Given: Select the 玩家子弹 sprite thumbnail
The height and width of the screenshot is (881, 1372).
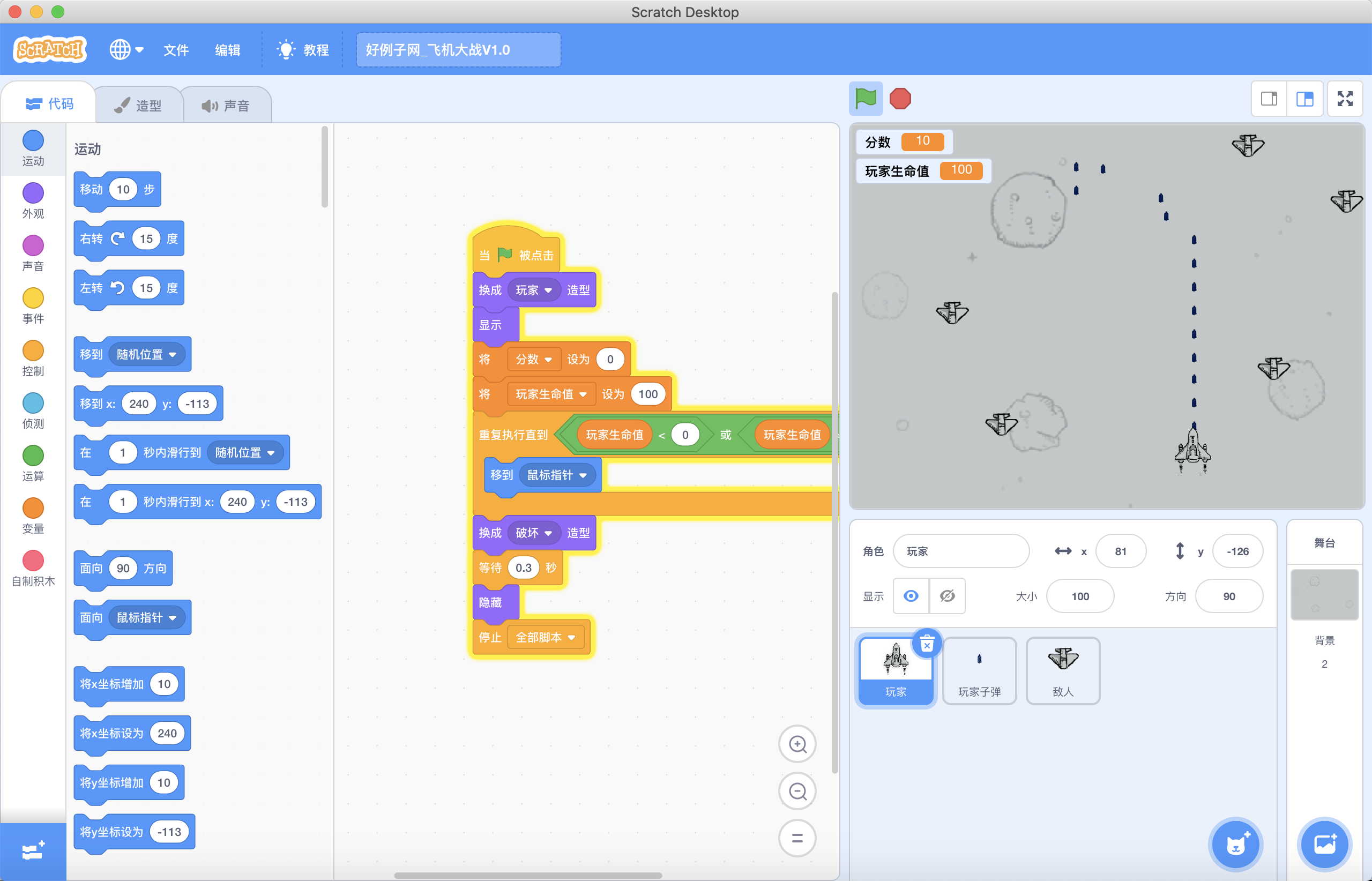Looking at the screenshot, I should [x=980, y=670].
